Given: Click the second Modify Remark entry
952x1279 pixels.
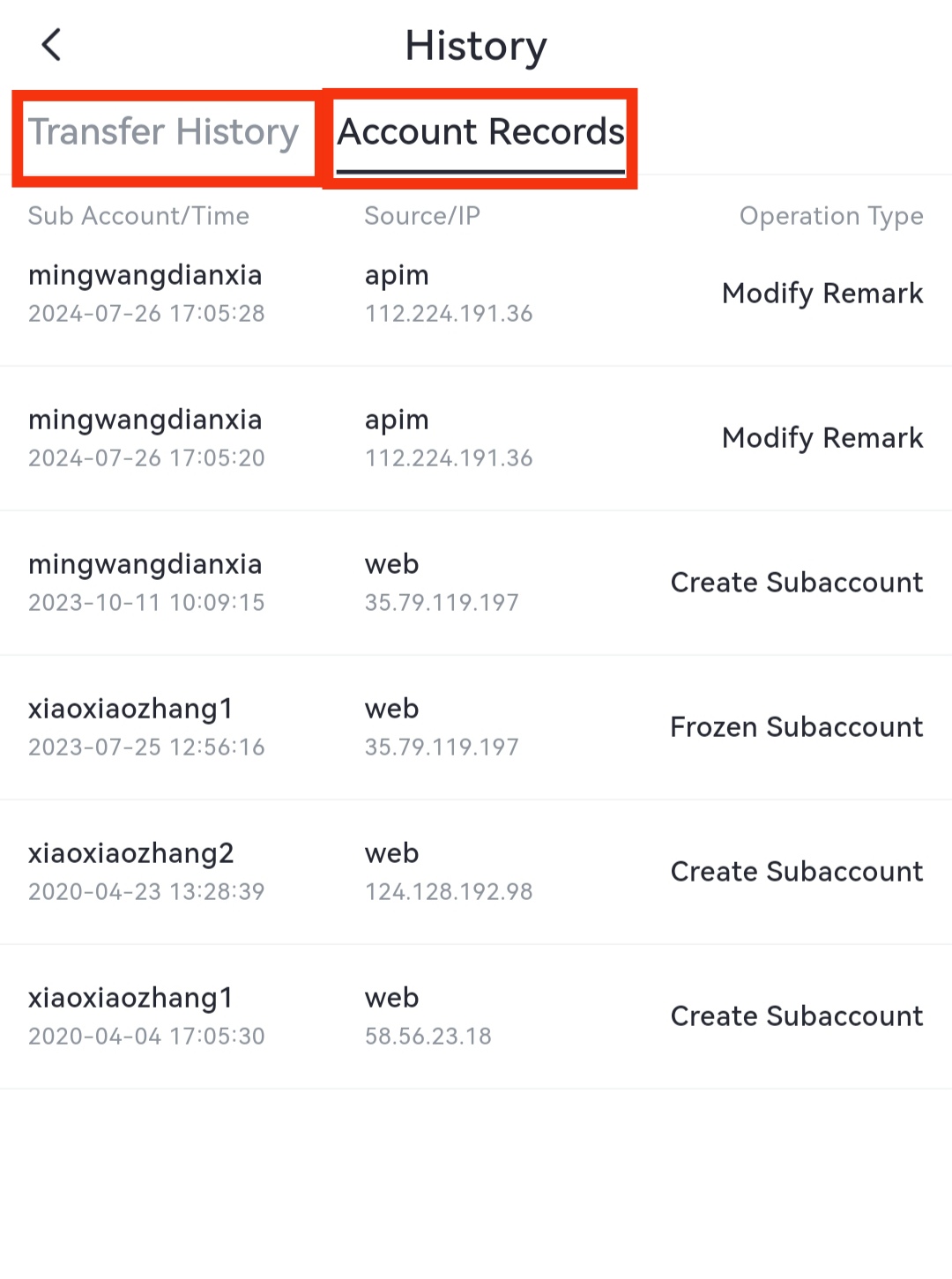Looking at the screenshot, I should [x=822, y=438].
